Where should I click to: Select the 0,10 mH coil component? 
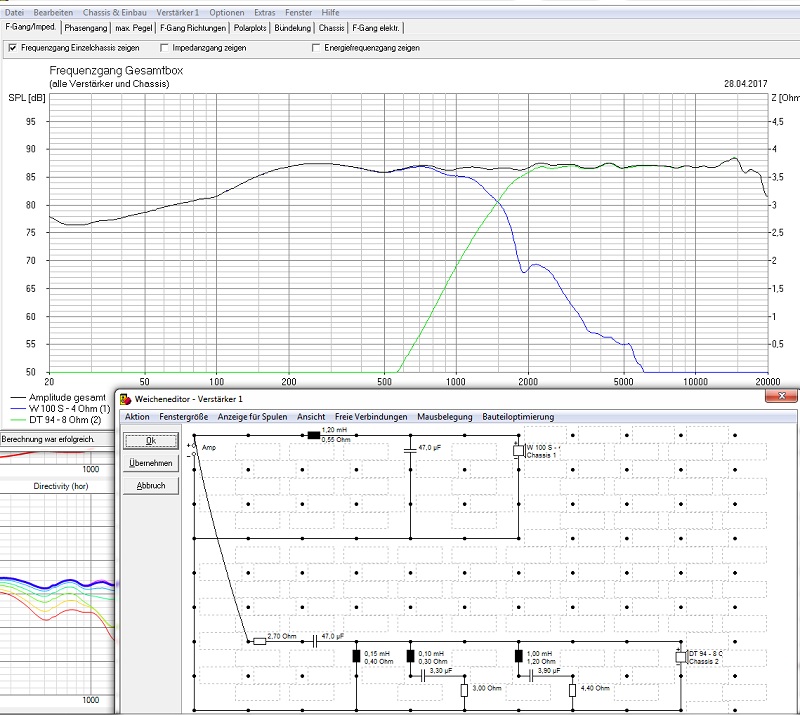click(410, 656)
